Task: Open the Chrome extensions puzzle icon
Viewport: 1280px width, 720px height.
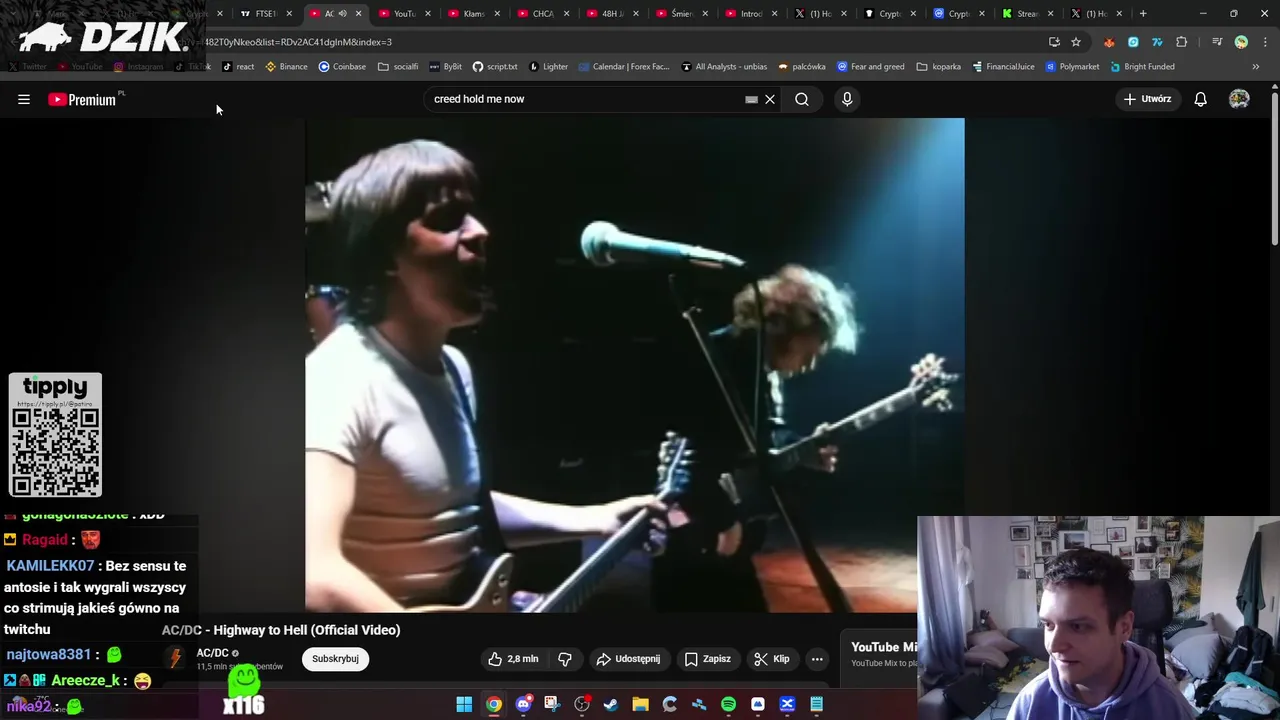Action: tap(1181, 42)
